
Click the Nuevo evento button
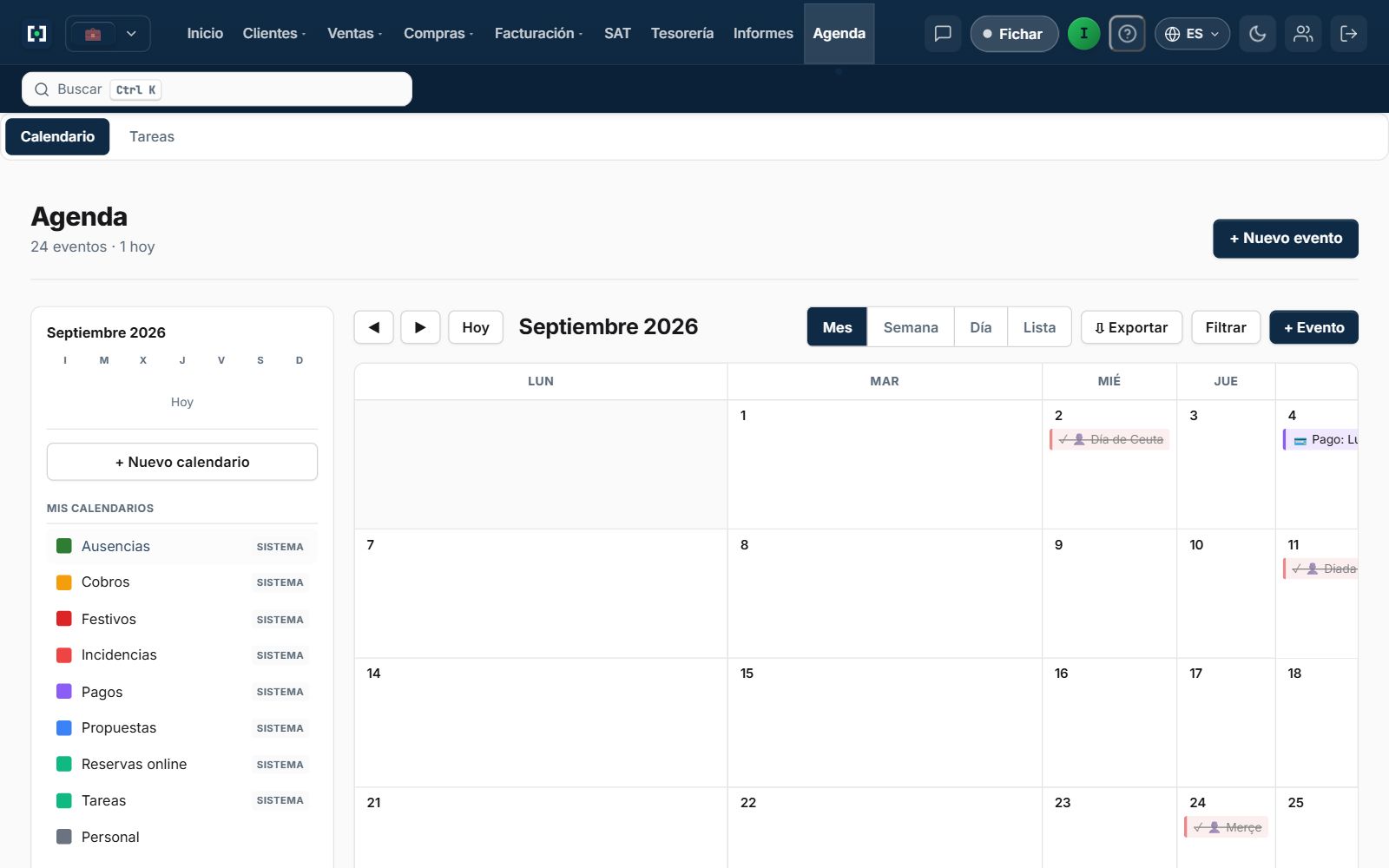pos(1285,238)
